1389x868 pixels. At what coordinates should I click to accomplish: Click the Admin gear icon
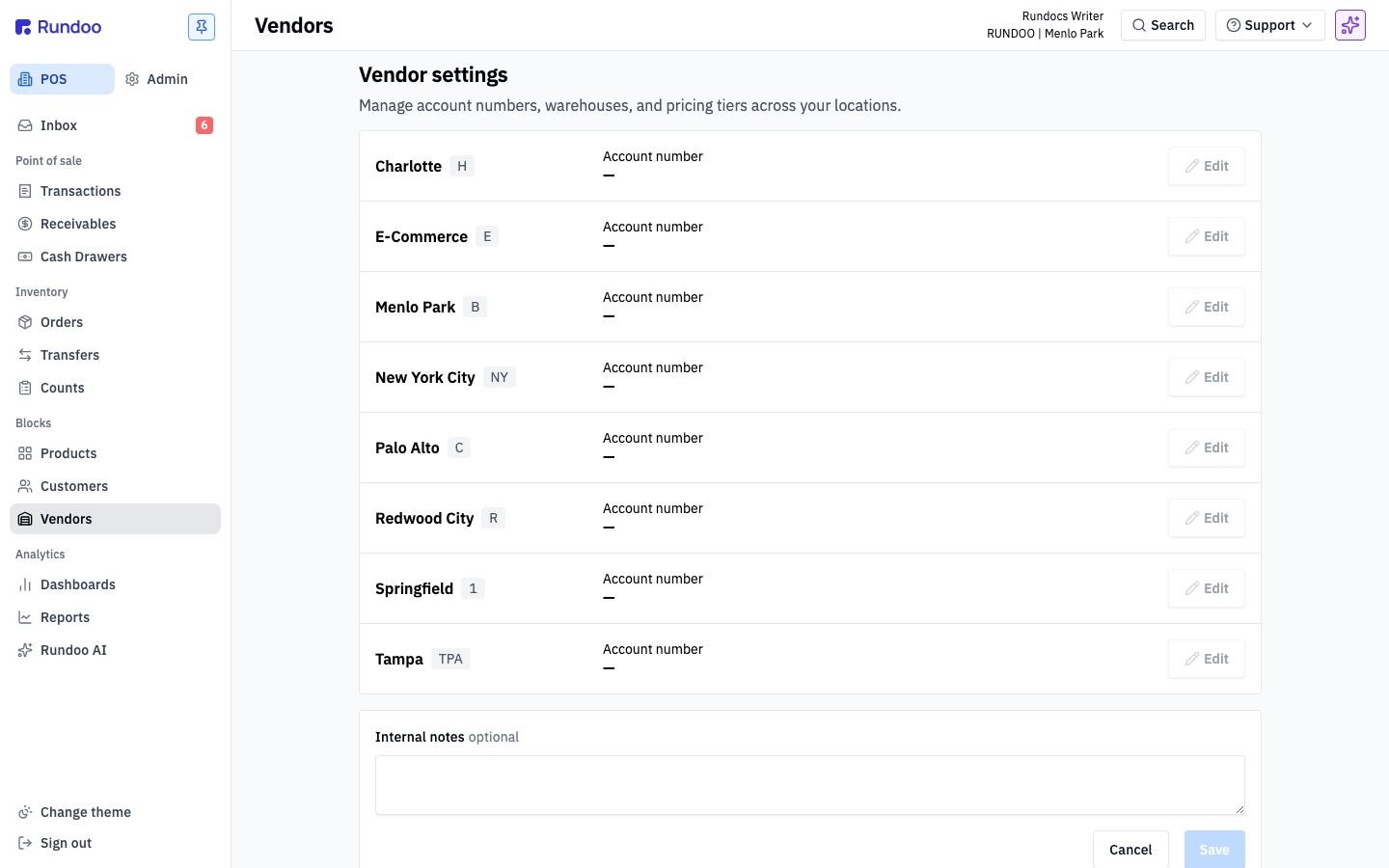(x=132, y=79)
